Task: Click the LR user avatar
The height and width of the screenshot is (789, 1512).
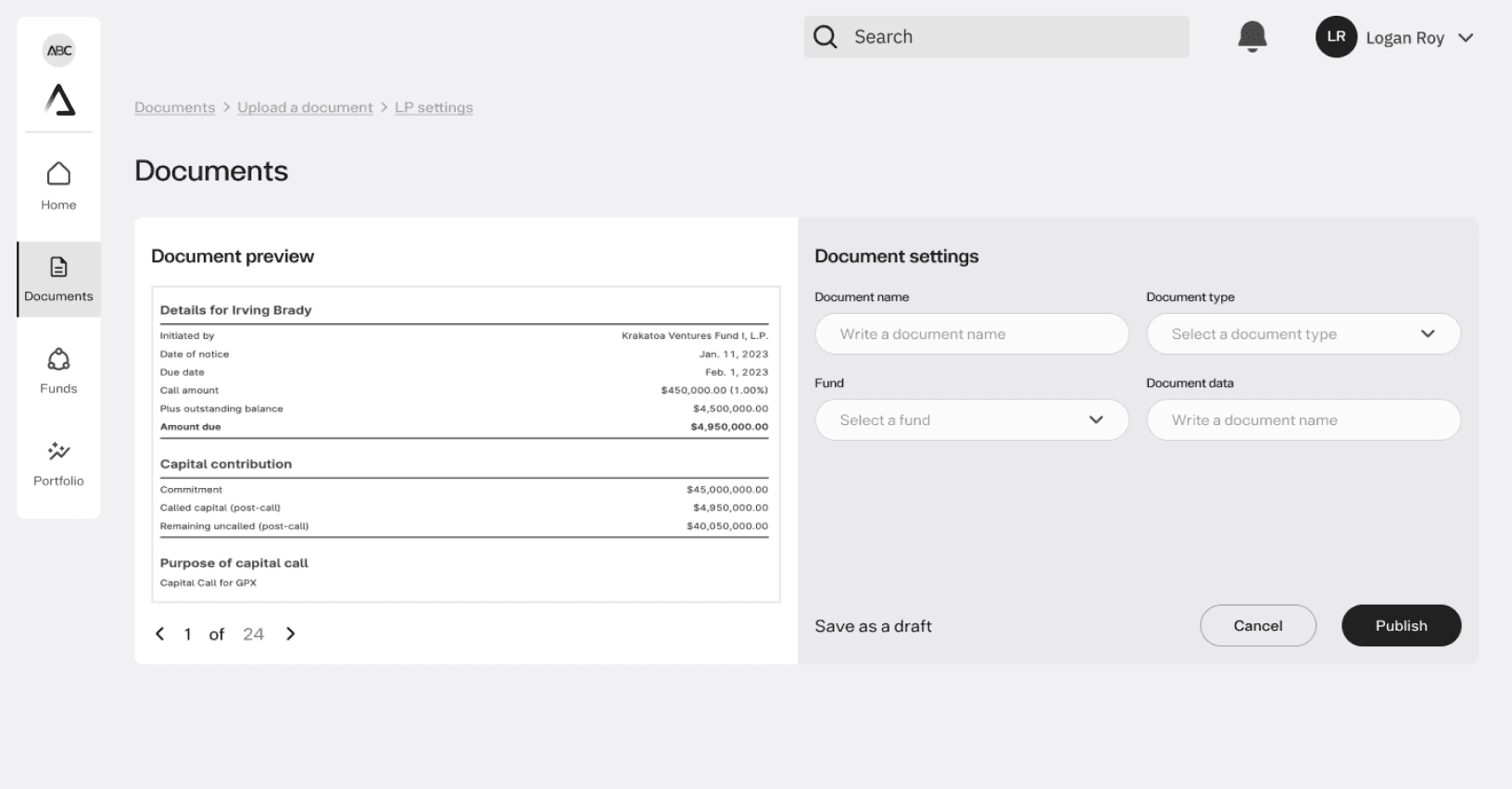Action: (x=1336, y=37)
